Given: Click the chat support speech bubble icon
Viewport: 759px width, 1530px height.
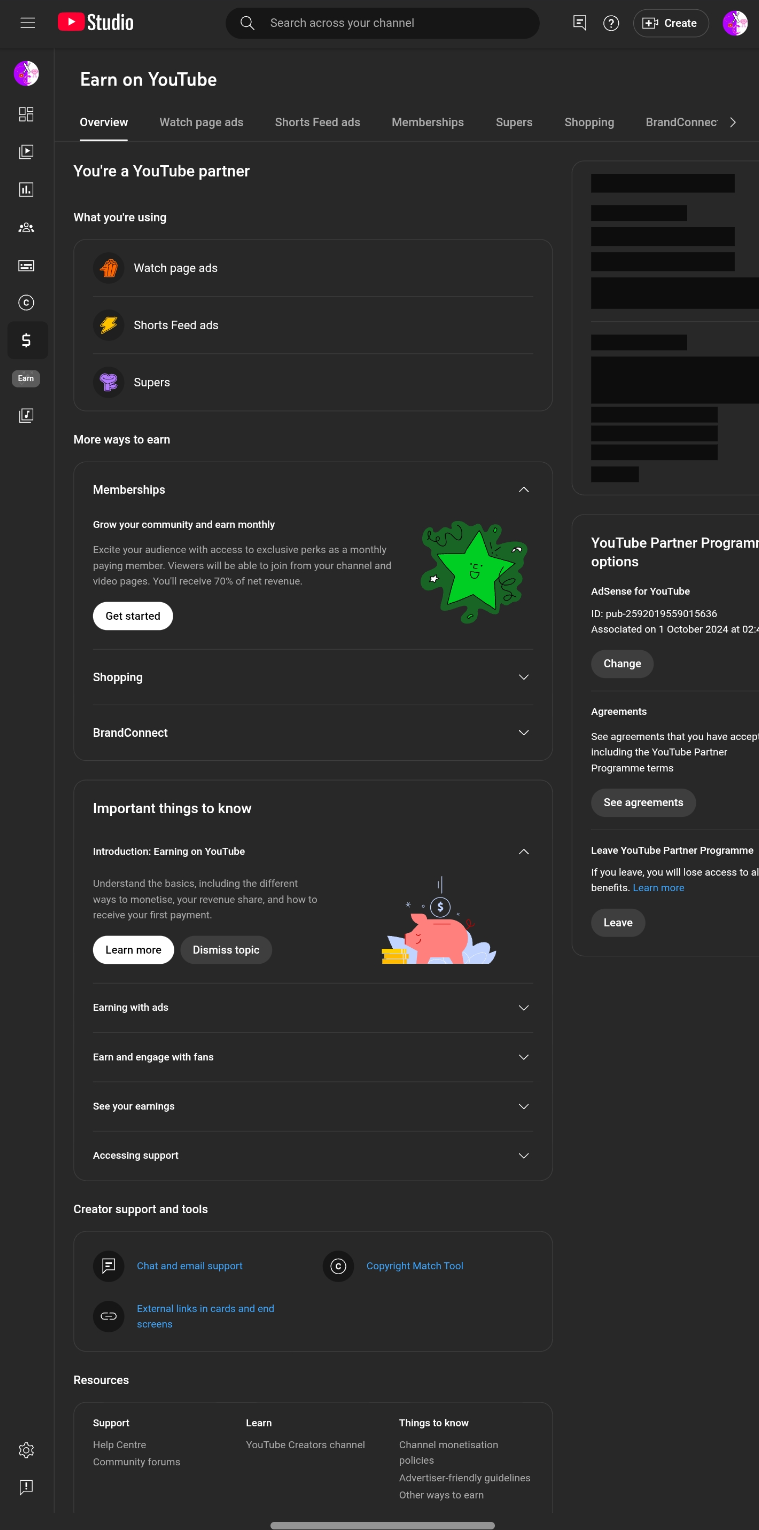Looking at the screenshot, I should [x=108, y=1266].
